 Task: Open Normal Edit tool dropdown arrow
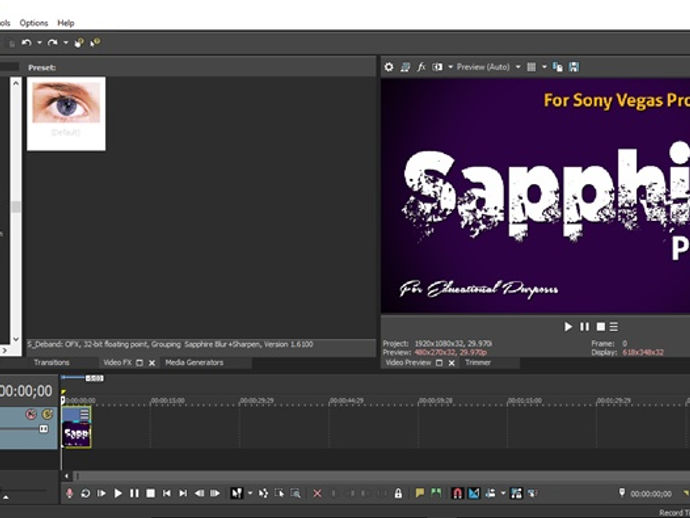[x=250, y=493]
